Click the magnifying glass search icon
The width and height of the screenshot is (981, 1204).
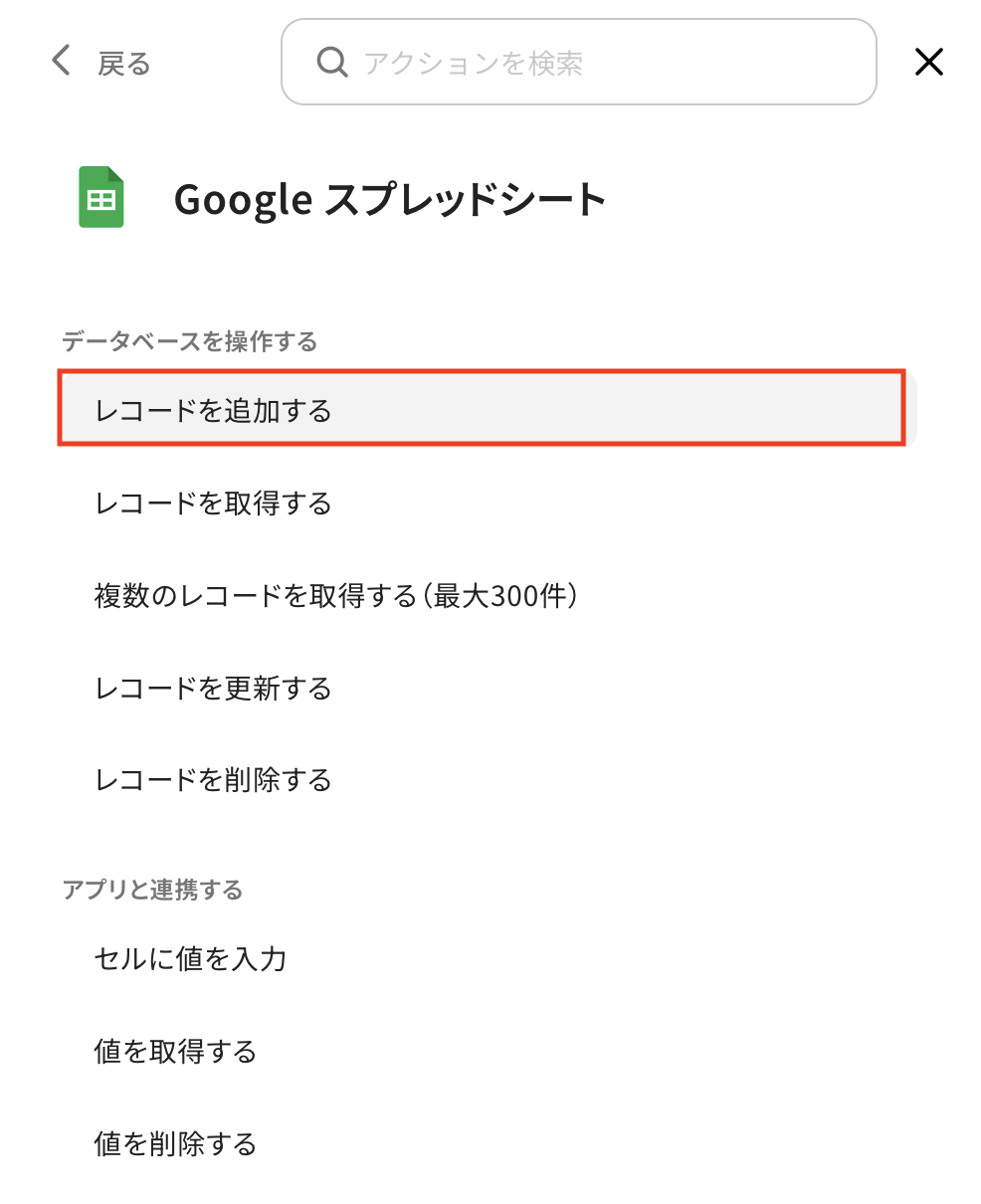(x=331, y=63)
